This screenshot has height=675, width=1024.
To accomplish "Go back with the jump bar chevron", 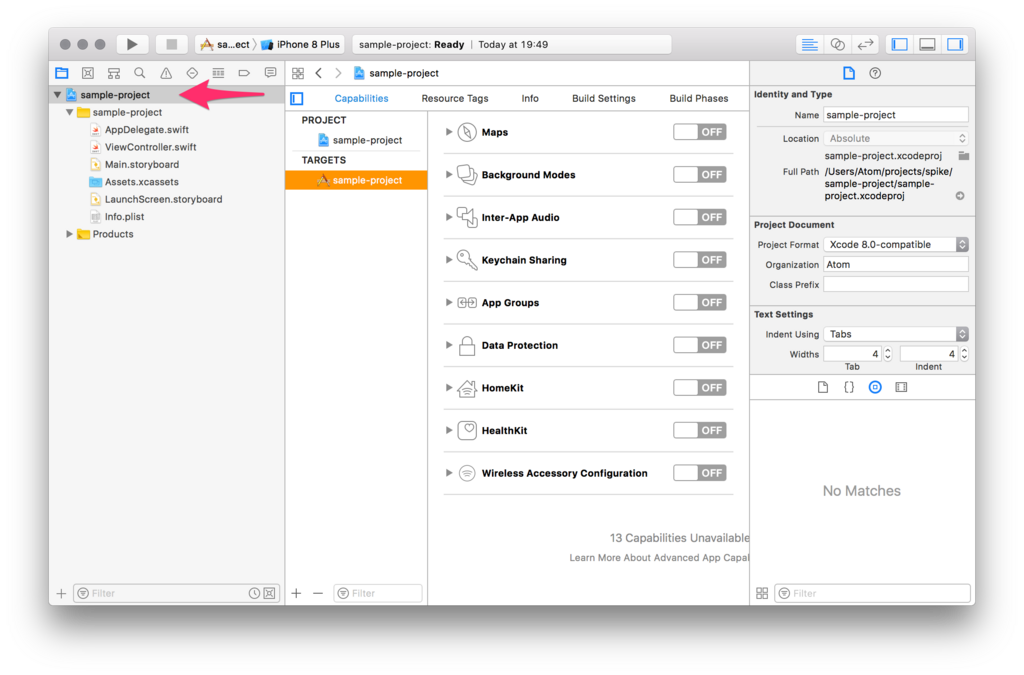I will point(319,73).
